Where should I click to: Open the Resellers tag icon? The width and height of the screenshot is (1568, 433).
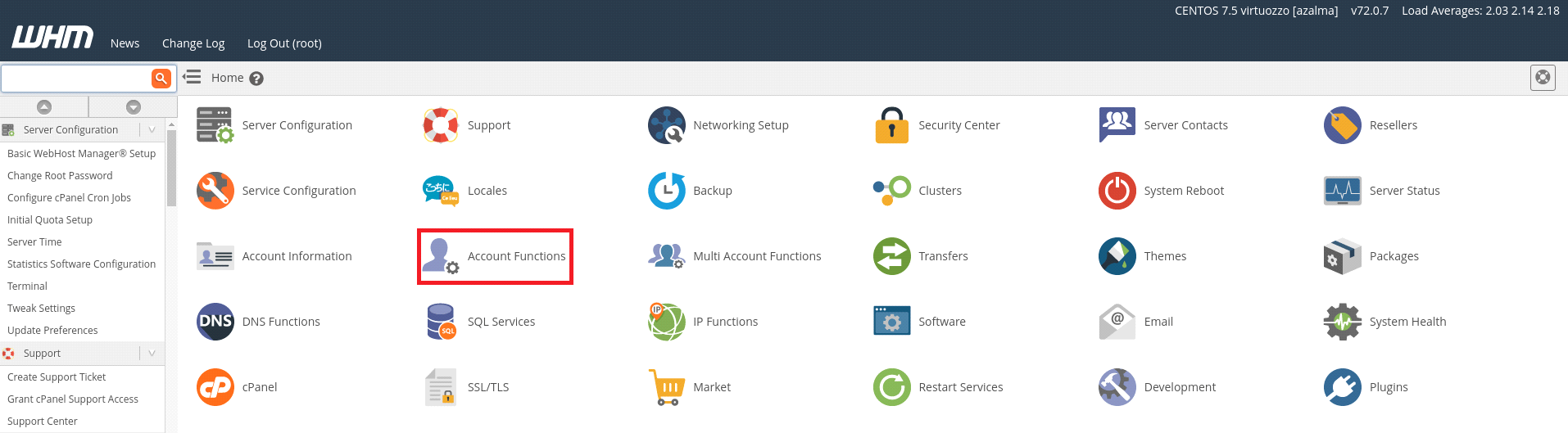tap(1343, 125)
